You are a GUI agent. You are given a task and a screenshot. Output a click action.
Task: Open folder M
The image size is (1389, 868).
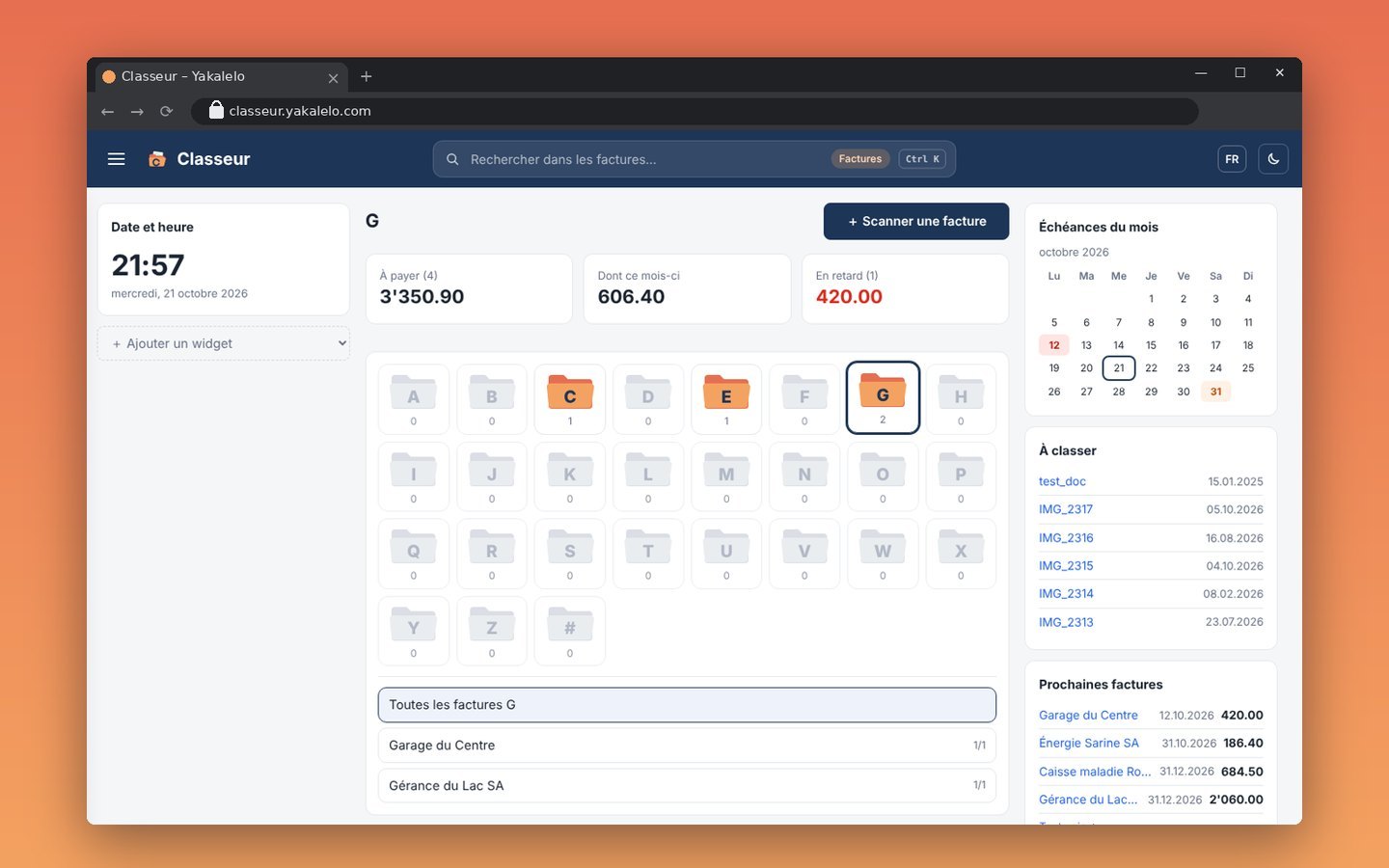click(x=726, y=476)
